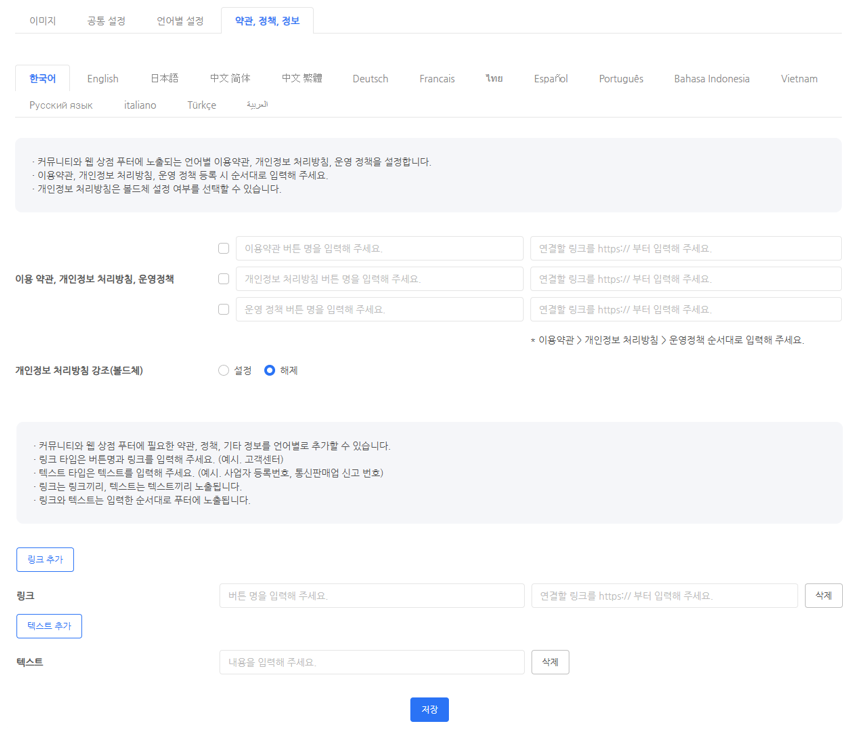Select the Türkçe language tab
This screenshot has width=855, height=729.
coord(201,105)
